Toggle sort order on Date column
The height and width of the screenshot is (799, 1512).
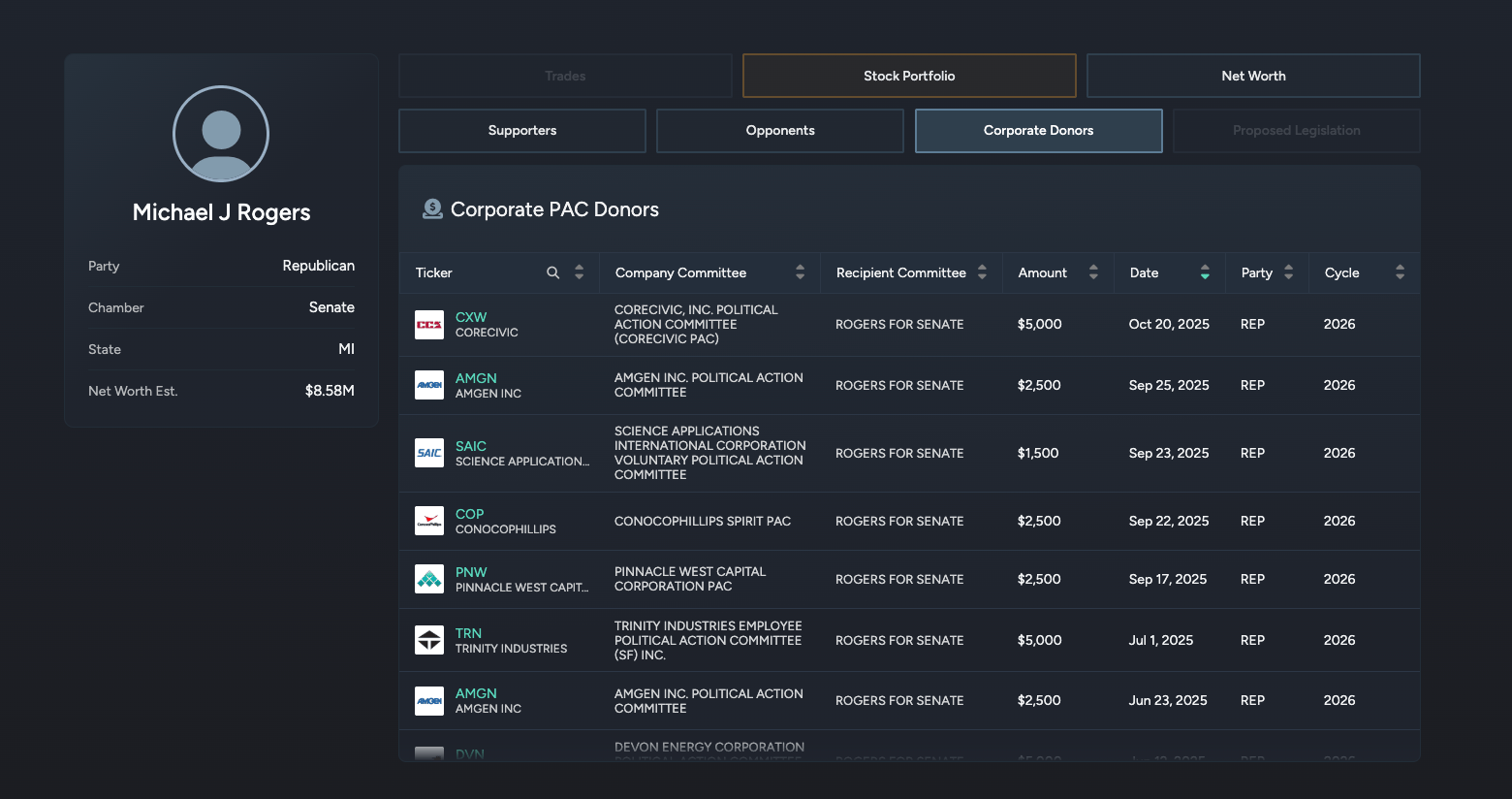tap(1205, 272)
